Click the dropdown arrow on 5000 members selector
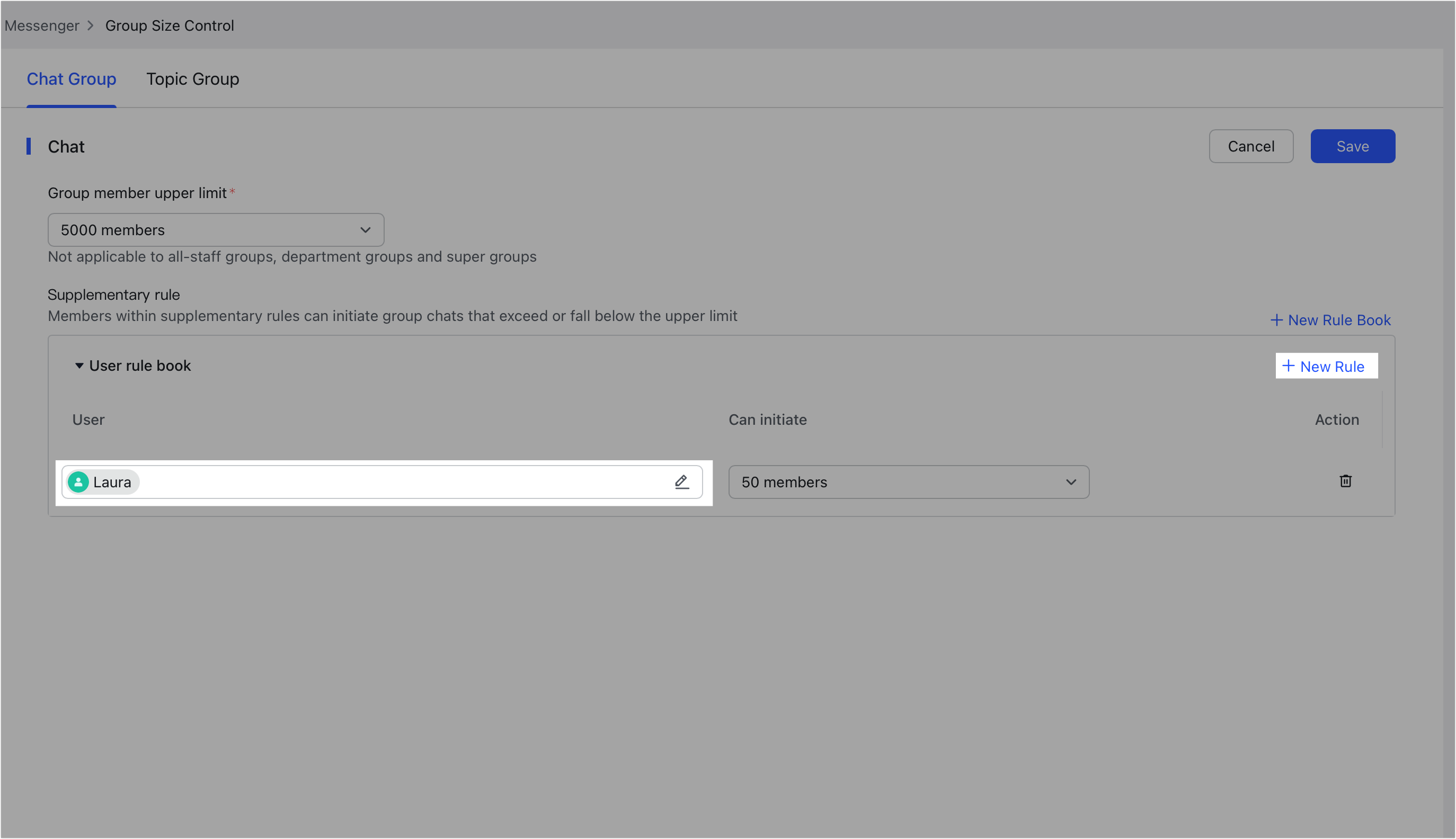1456x839 pixels. pyautogui.click(x=365, y=229)
